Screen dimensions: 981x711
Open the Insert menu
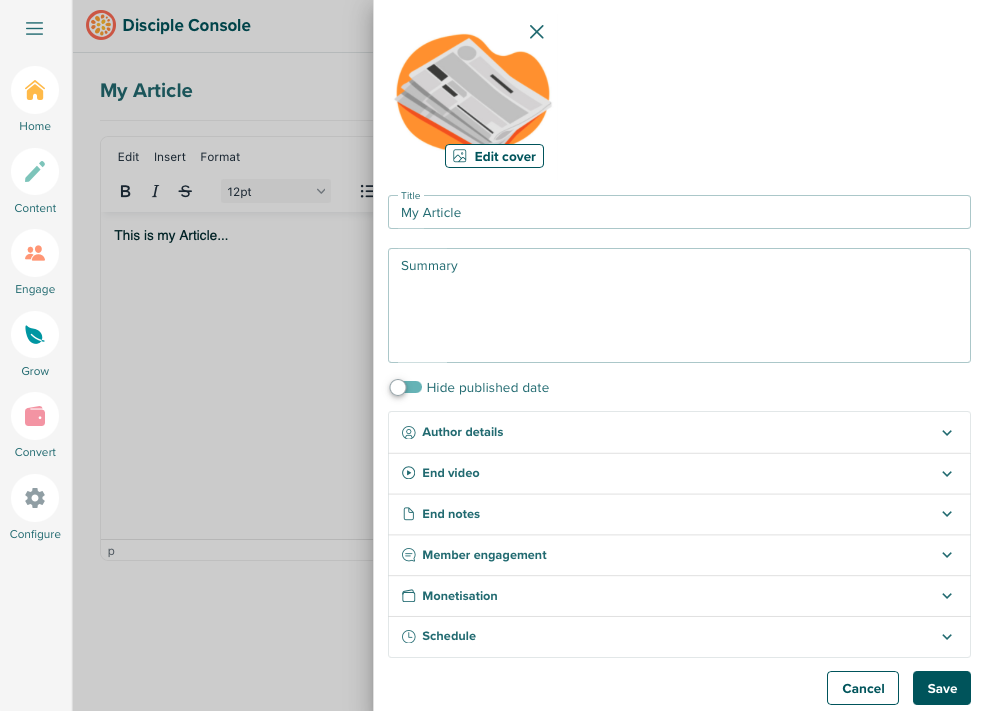point(170,157)
